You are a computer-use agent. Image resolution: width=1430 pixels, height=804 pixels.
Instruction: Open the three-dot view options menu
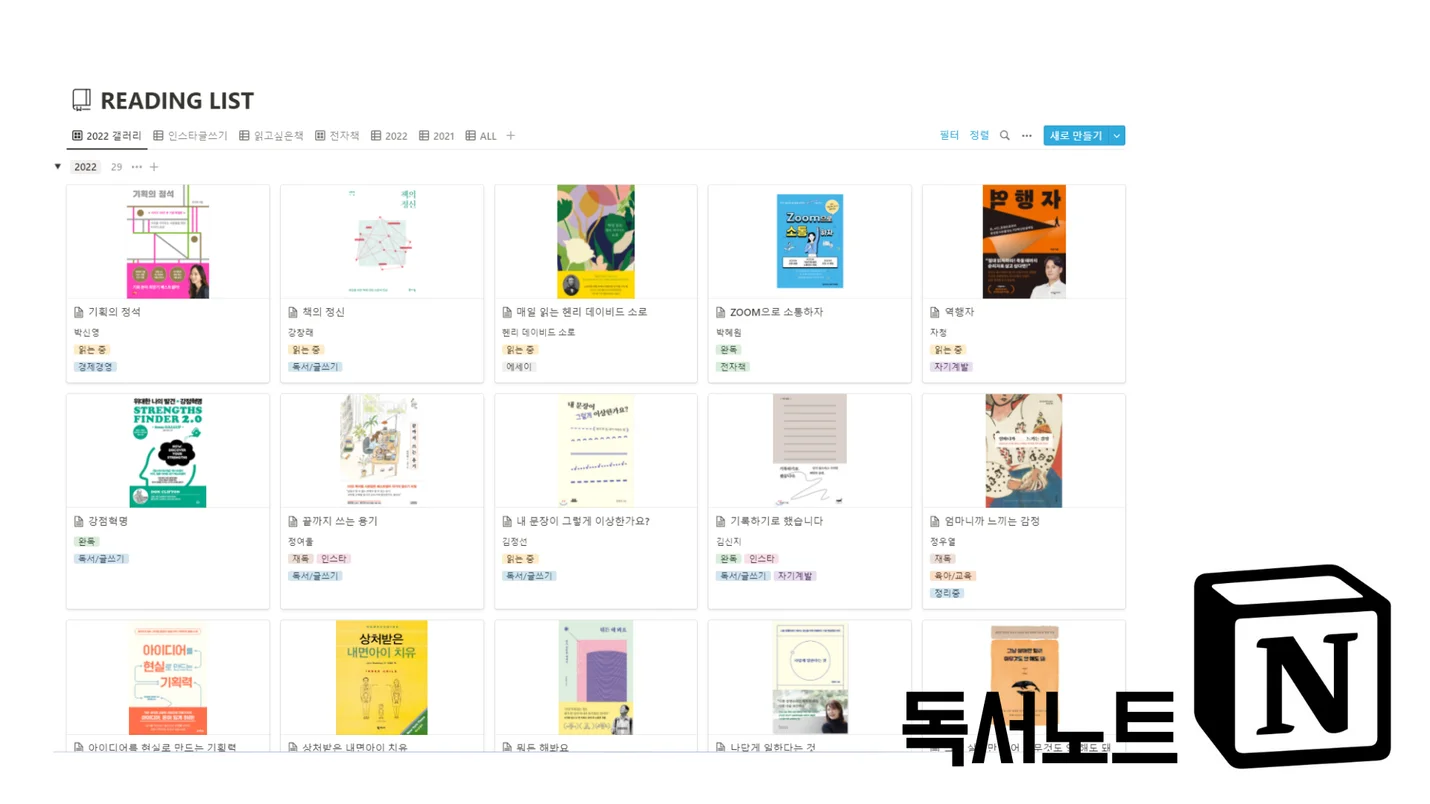click(x=1026, y=136)
